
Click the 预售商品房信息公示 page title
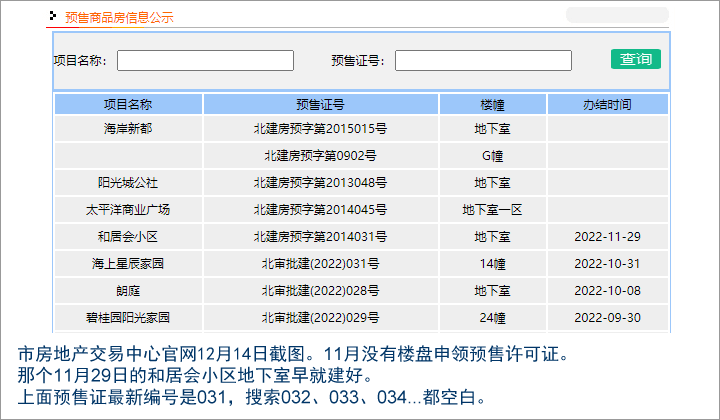coord(119,17)
